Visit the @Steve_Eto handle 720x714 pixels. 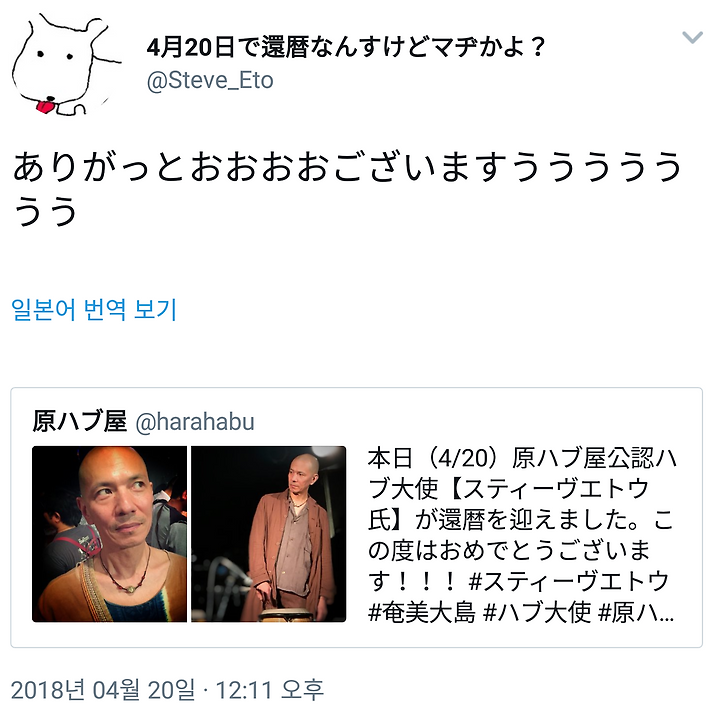coord(210,80)
